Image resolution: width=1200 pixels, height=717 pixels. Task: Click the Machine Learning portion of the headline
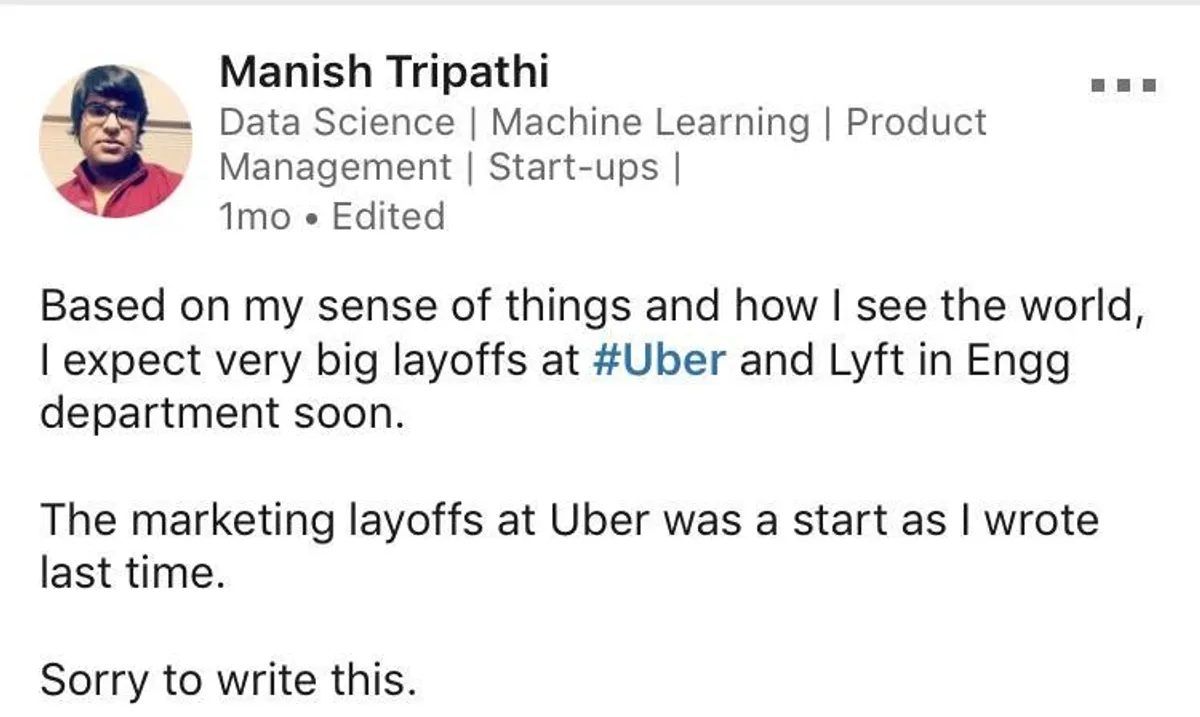pyautogui.click(x=650, y=121)
